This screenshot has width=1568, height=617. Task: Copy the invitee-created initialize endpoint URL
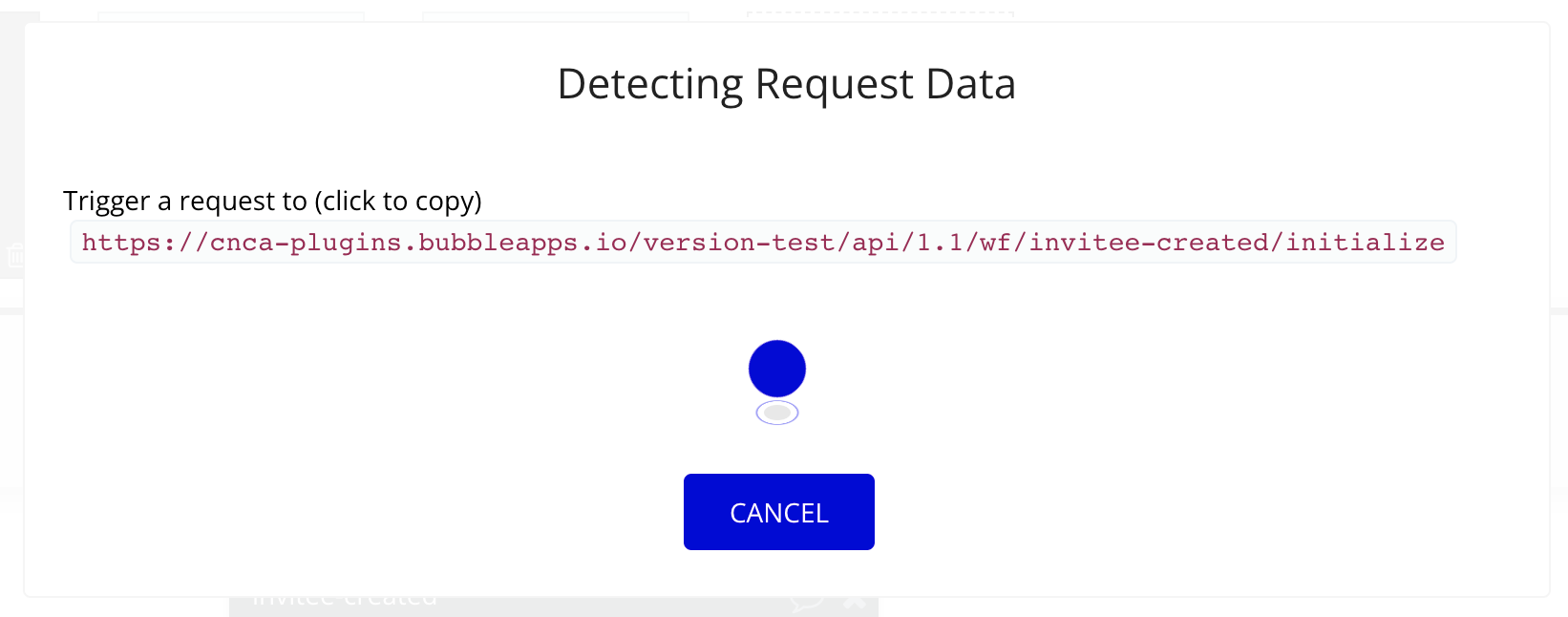coord(762,243)
